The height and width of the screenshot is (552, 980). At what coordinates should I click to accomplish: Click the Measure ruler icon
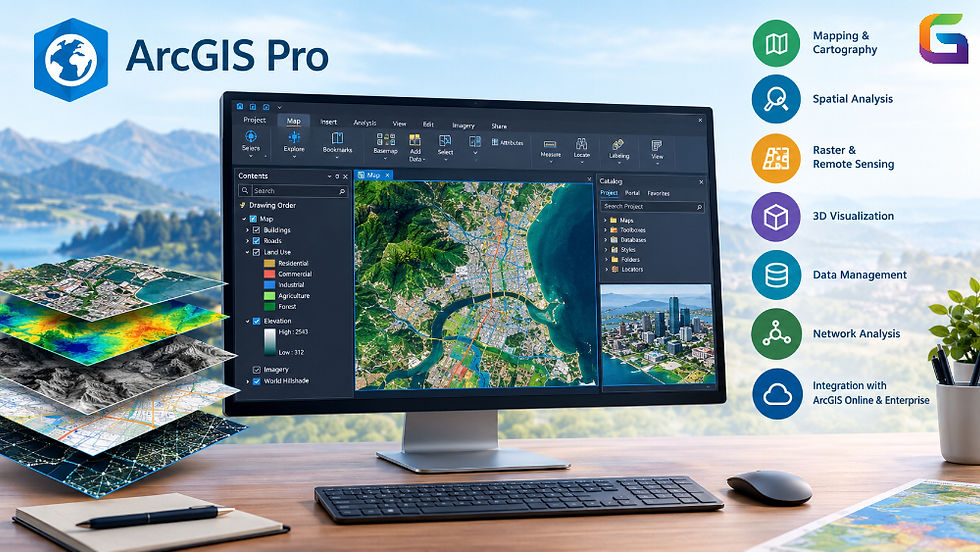(549, 145)
